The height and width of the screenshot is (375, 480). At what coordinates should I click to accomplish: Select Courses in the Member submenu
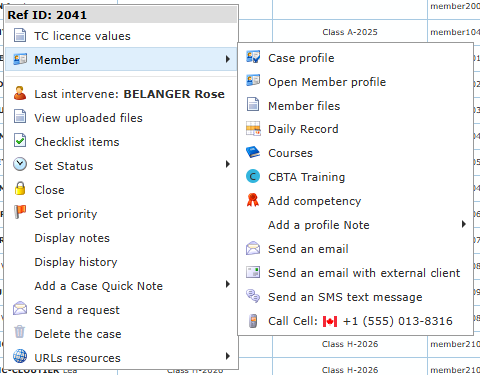click(355, 153)
